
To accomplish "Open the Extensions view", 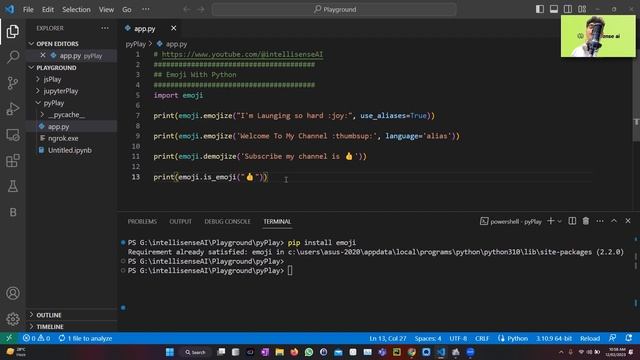I will (x=13, y=160).
